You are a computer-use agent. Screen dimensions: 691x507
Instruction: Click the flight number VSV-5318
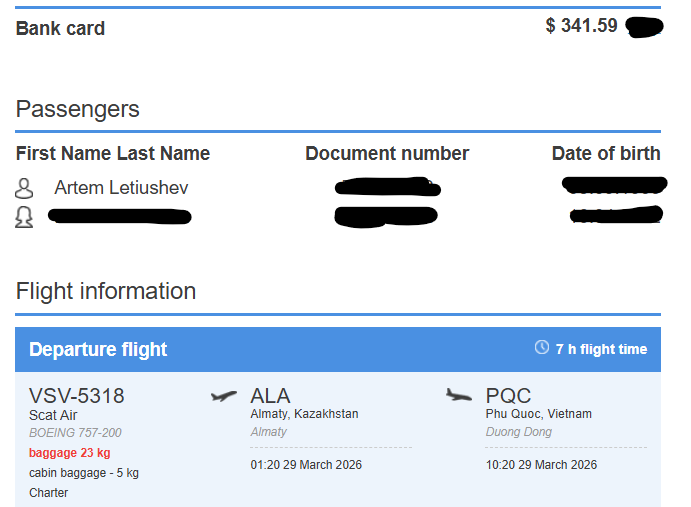coord(77,395)
